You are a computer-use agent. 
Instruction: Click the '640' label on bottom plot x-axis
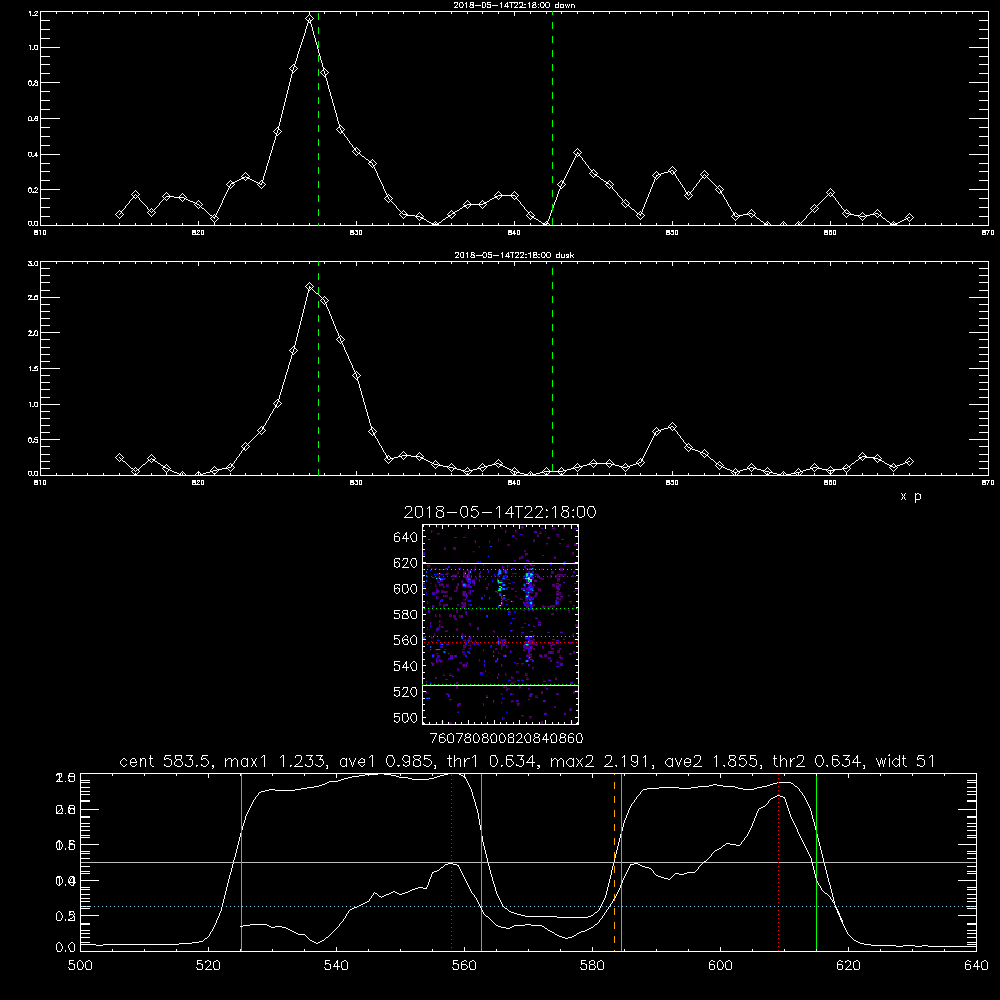[976, 966]
